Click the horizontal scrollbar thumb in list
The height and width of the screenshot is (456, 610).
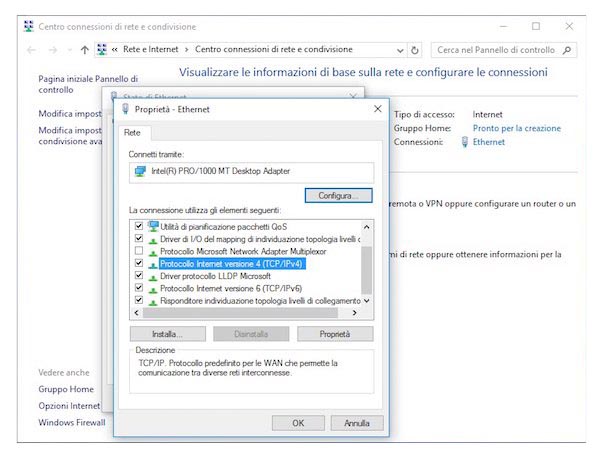coord(240,312)
